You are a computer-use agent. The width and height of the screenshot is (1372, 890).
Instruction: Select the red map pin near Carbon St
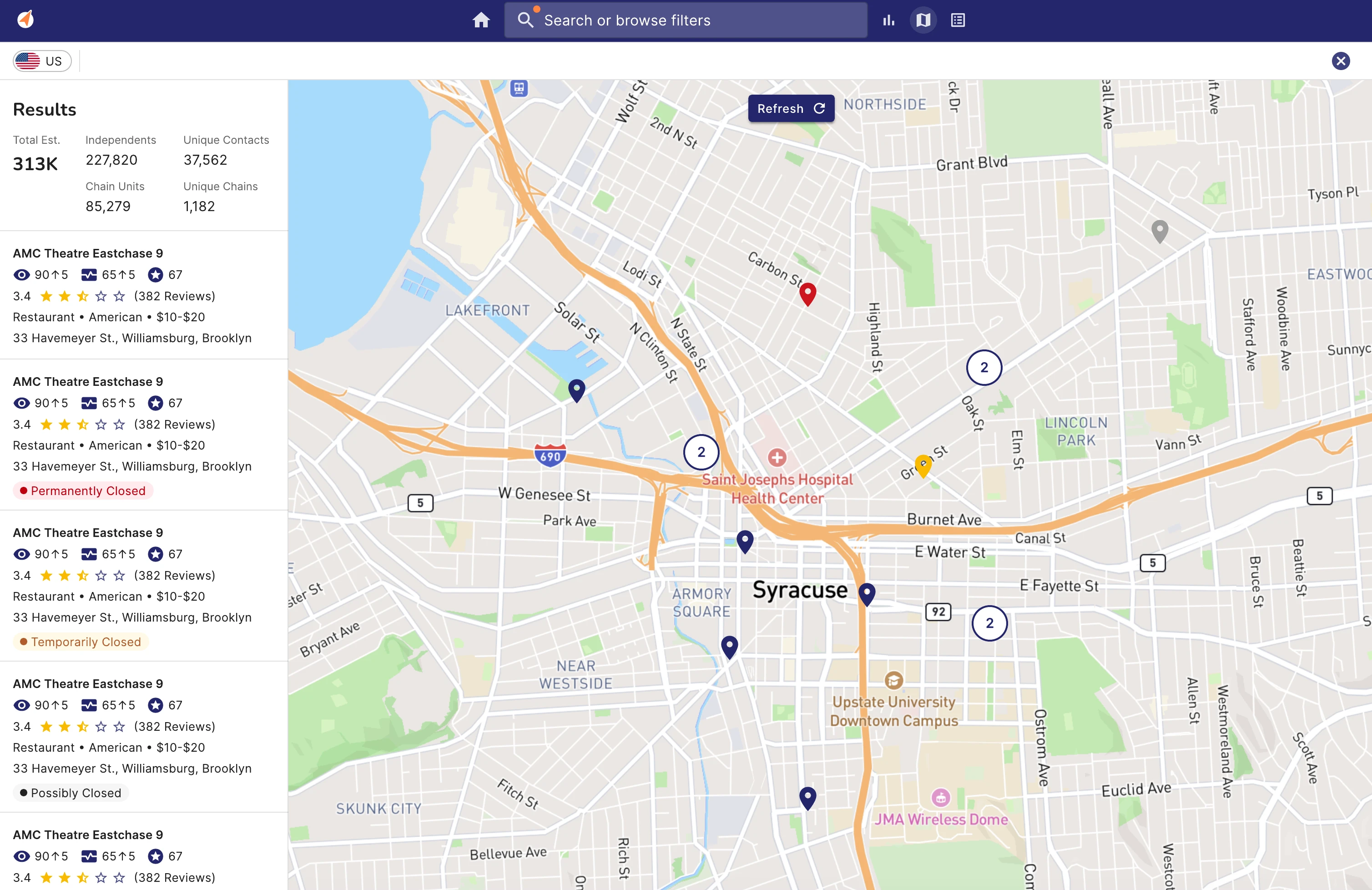click(807, 293)
